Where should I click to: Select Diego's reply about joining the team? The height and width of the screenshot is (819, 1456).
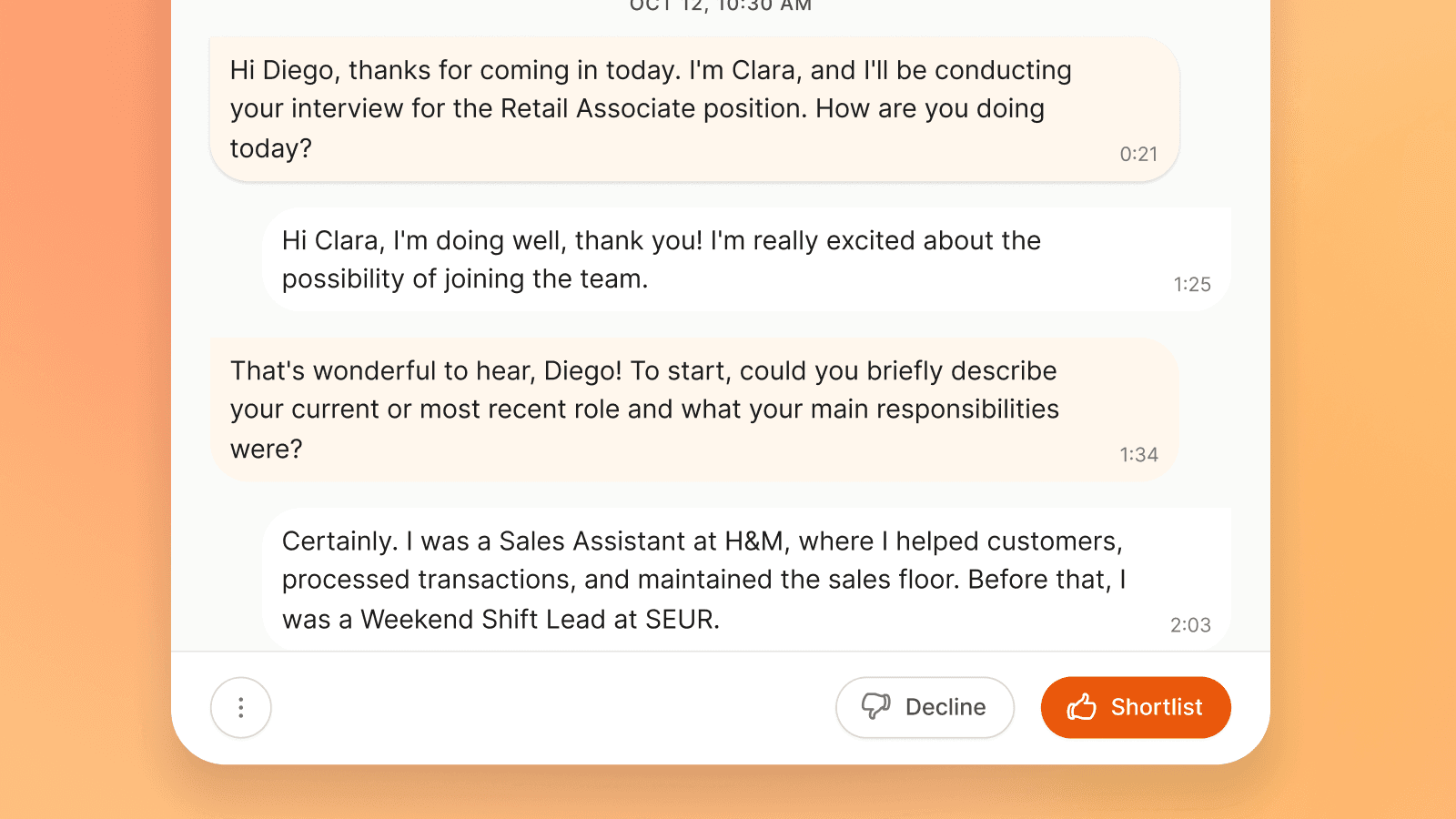(x=746, y=260)
